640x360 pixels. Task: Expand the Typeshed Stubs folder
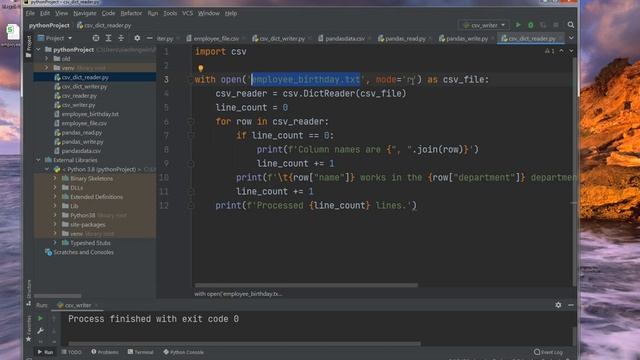(x=55, y=243)
